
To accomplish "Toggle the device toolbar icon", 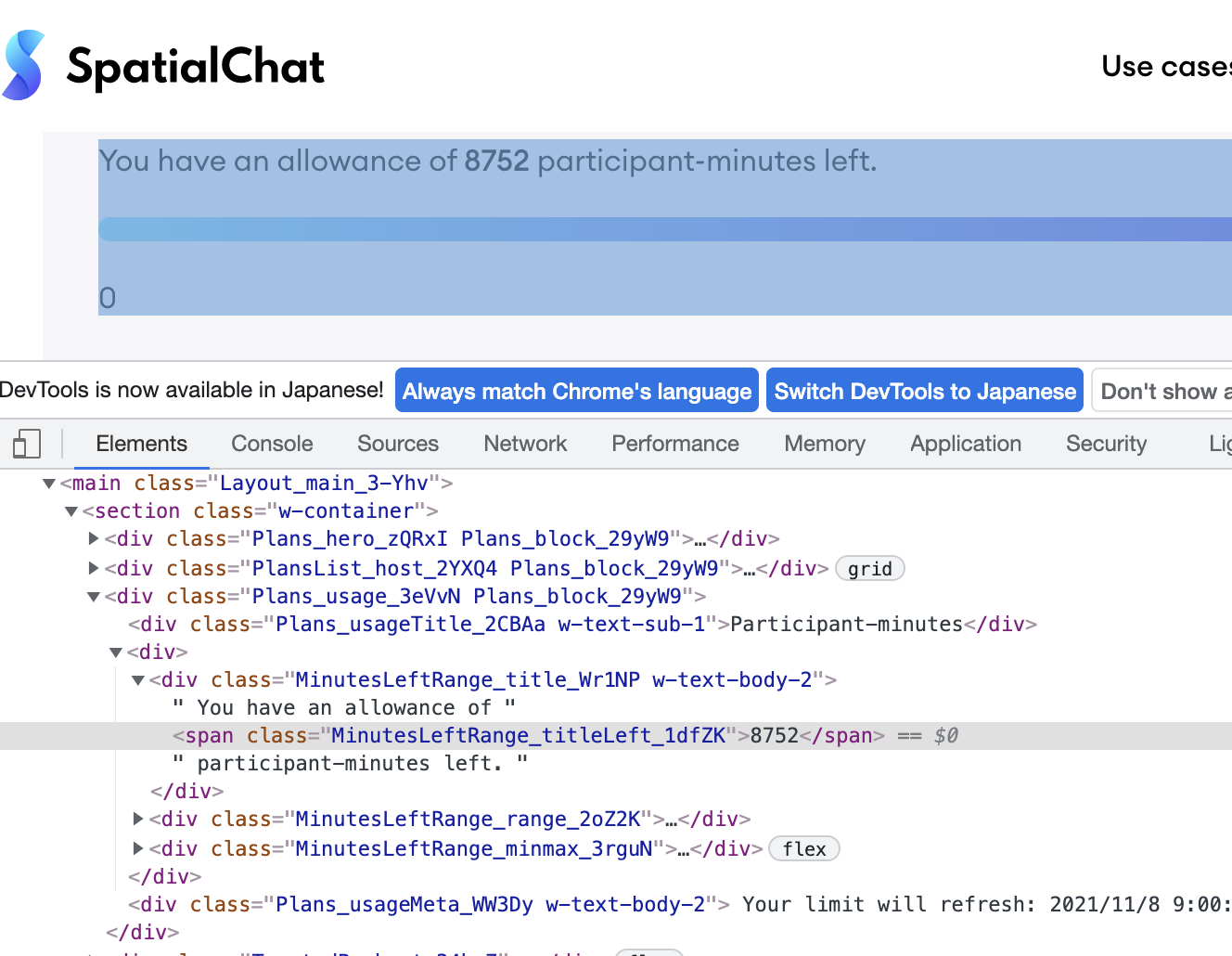I will click(27, 444).
